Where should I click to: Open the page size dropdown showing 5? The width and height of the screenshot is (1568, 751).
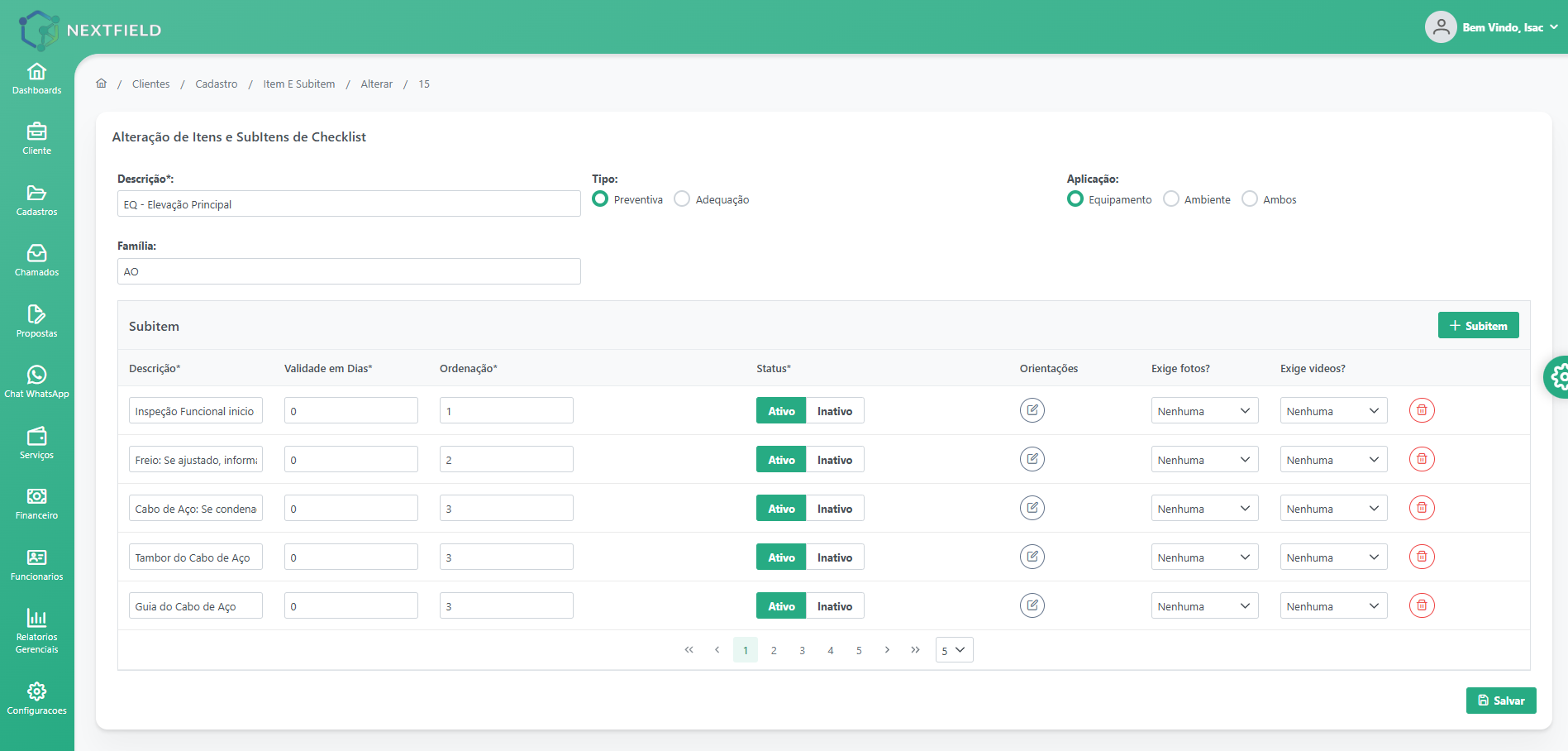point(954,650)
